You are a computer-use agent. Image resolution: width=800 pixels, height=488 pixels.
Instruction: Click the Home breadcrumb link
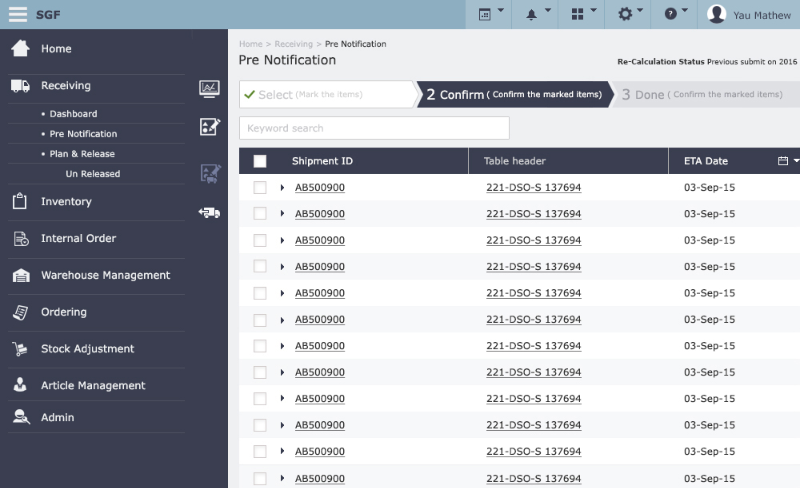coord(250,44)
